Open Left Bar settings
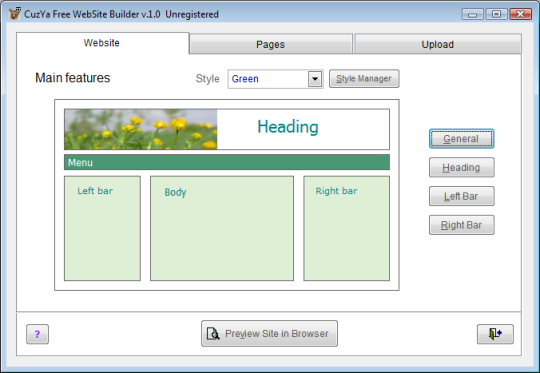This screenshot has height=373, width=540. pyautogui.click(x=461, y=196)
